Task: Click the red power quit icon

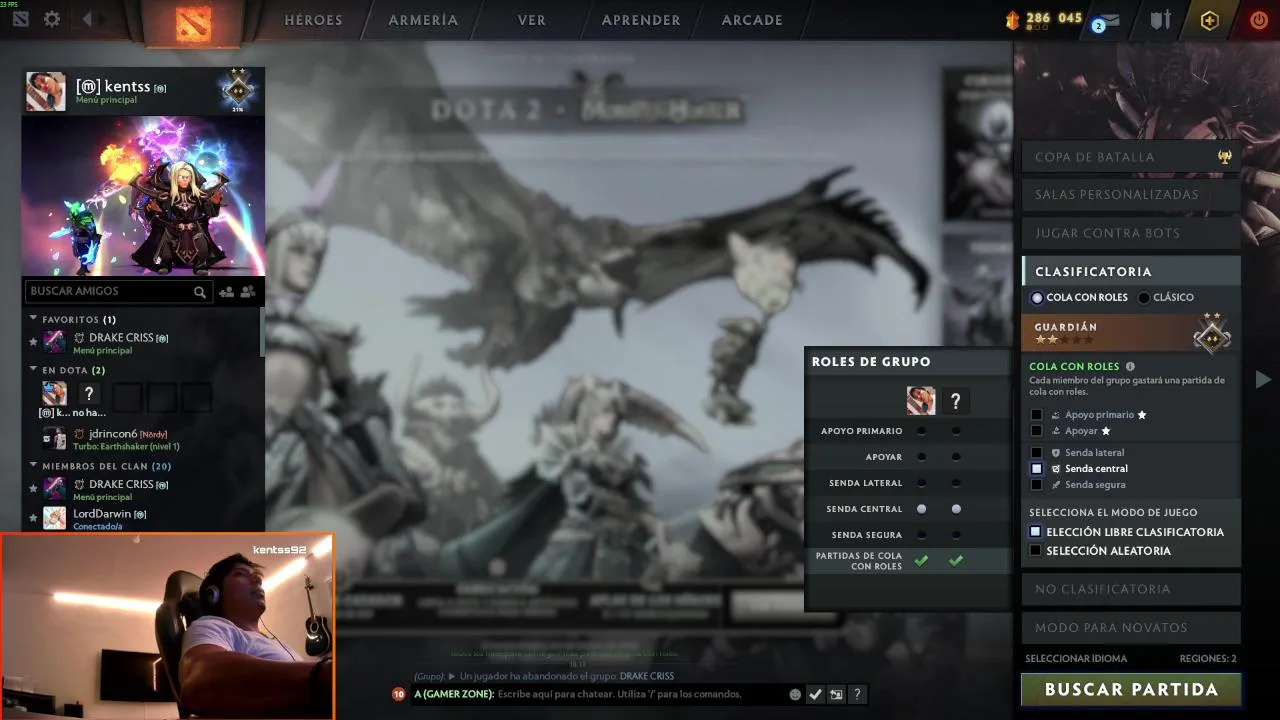Action: coord(1259,19)
